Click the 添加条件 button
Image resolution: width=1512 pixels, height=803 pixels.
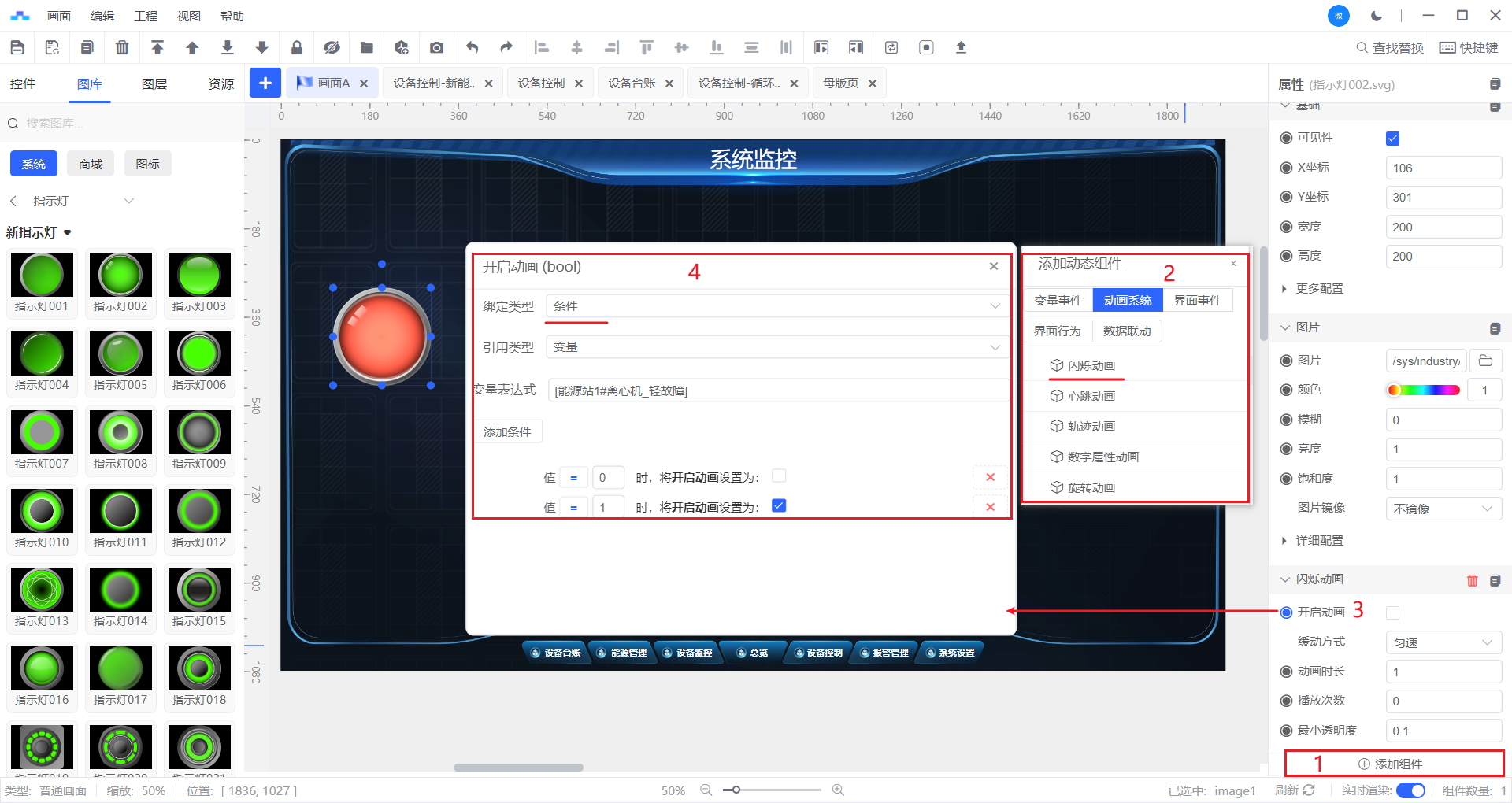click(507, 432)
